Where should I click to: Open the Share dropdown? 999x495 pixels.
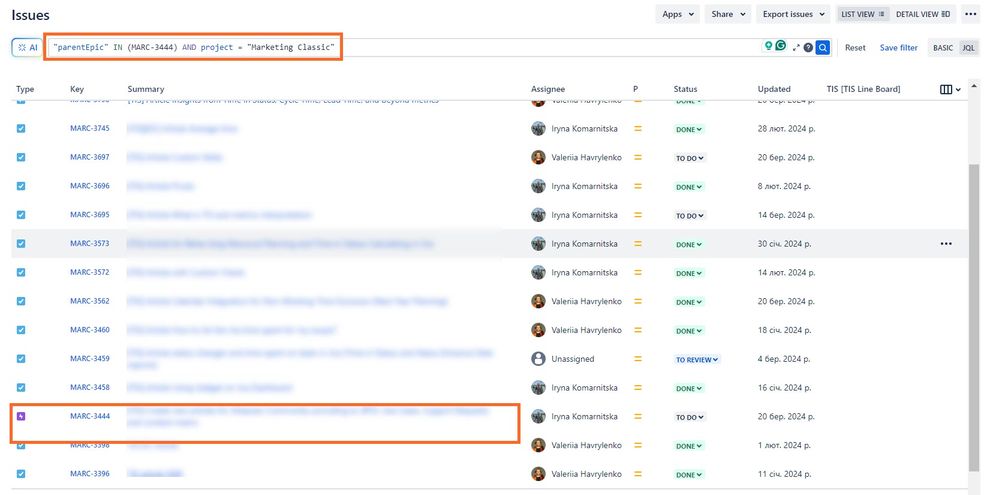[x=728, y=14]
